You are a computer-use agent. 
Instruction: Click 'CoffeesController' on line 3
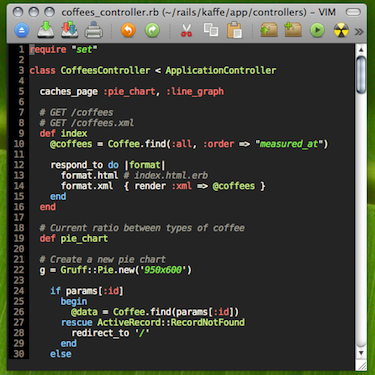[x=105, y=70]
